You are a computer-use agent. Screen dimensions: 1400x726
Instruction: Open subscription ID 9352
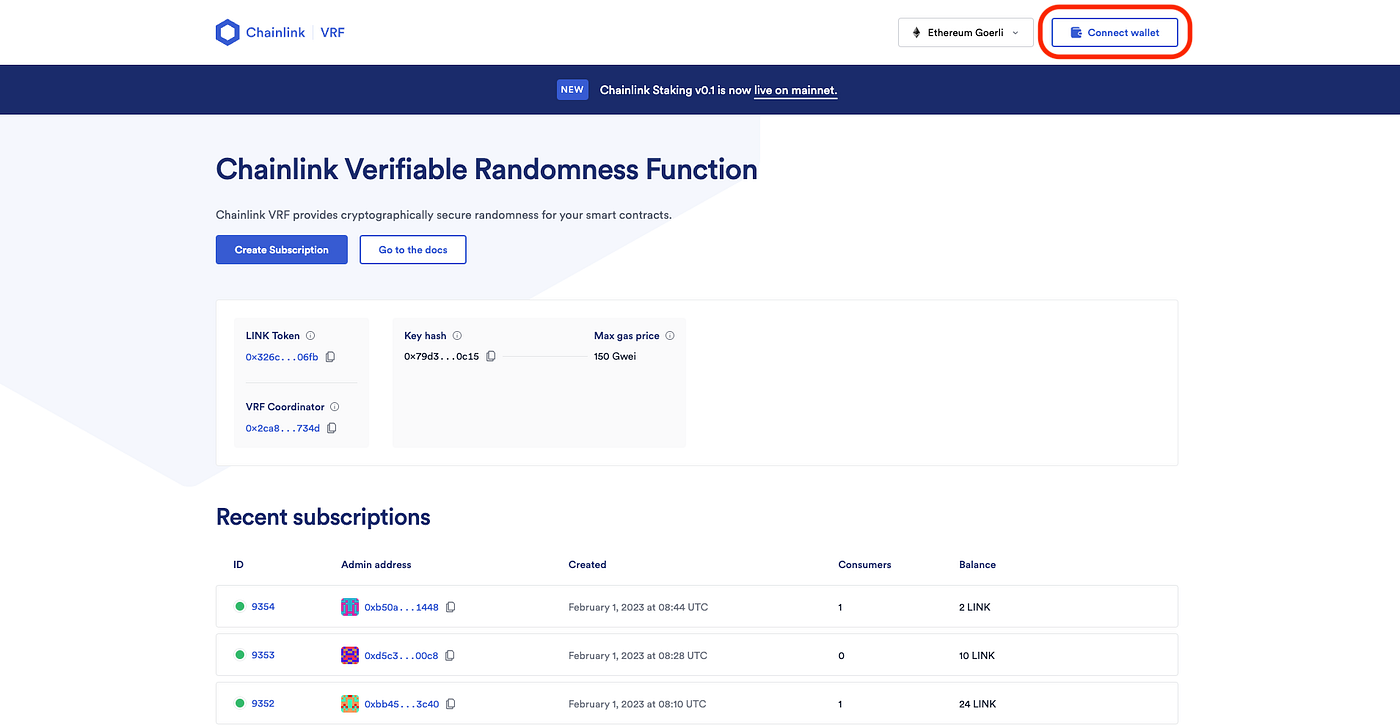pos(263,703)
